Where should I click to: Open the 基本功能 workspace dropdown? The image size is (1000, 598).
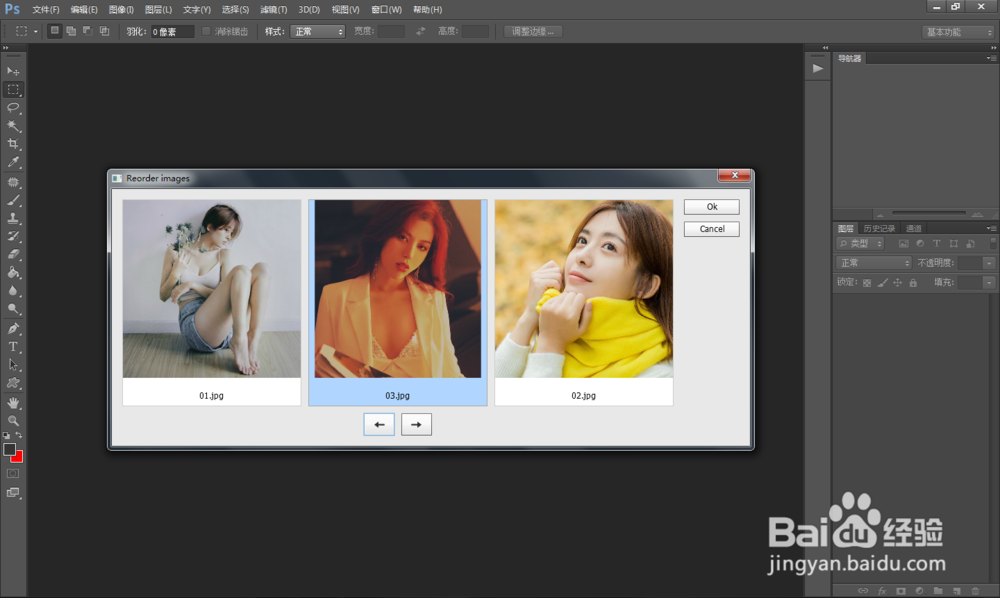coord(958,32)
